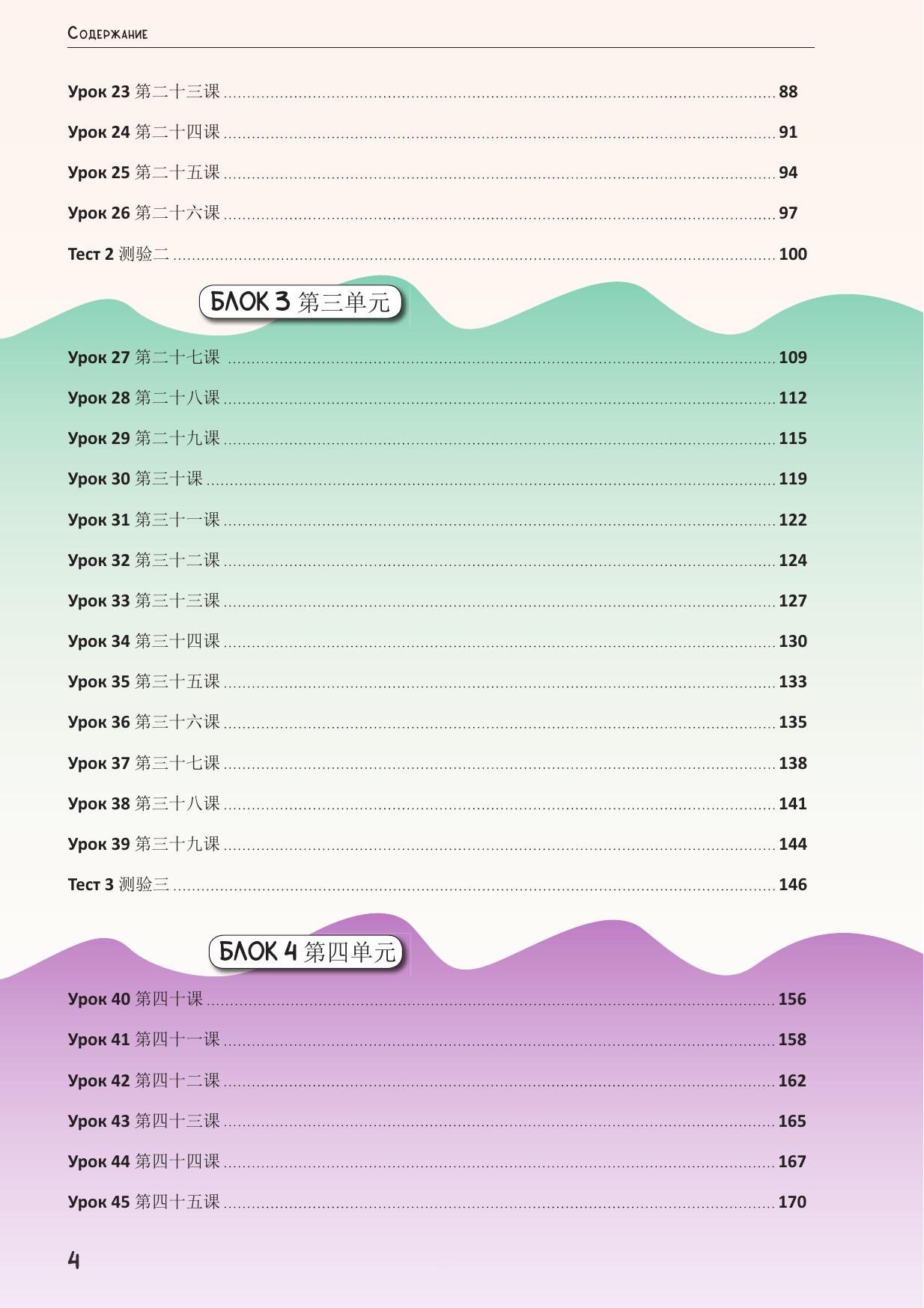924x1308 pixels.
Task: Click the Содержание page header
Action: (108, 34)
